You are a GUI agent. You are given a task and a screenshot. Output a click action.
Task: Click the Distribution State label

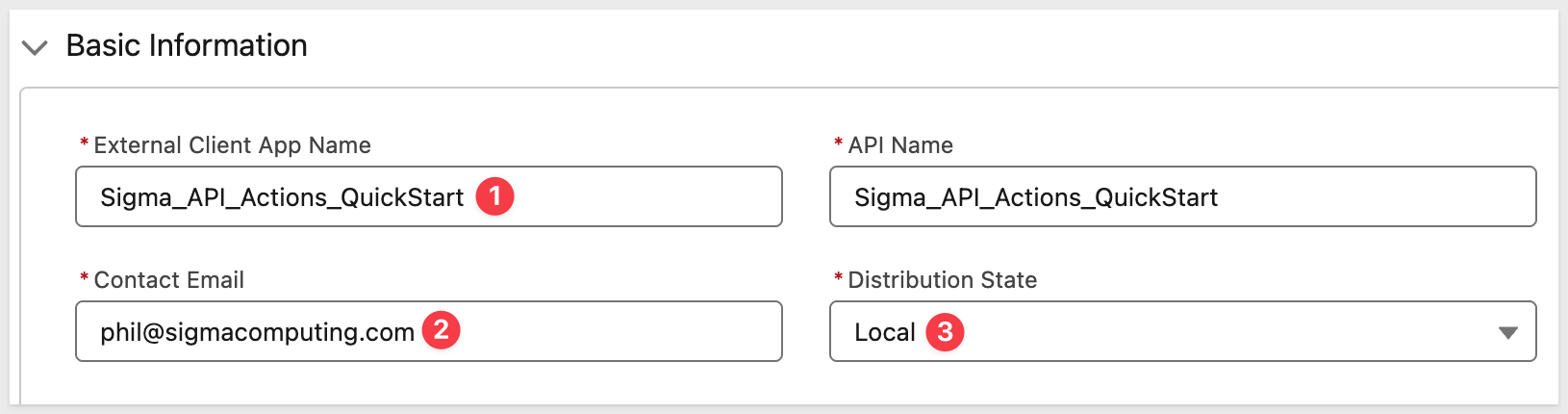942,280
